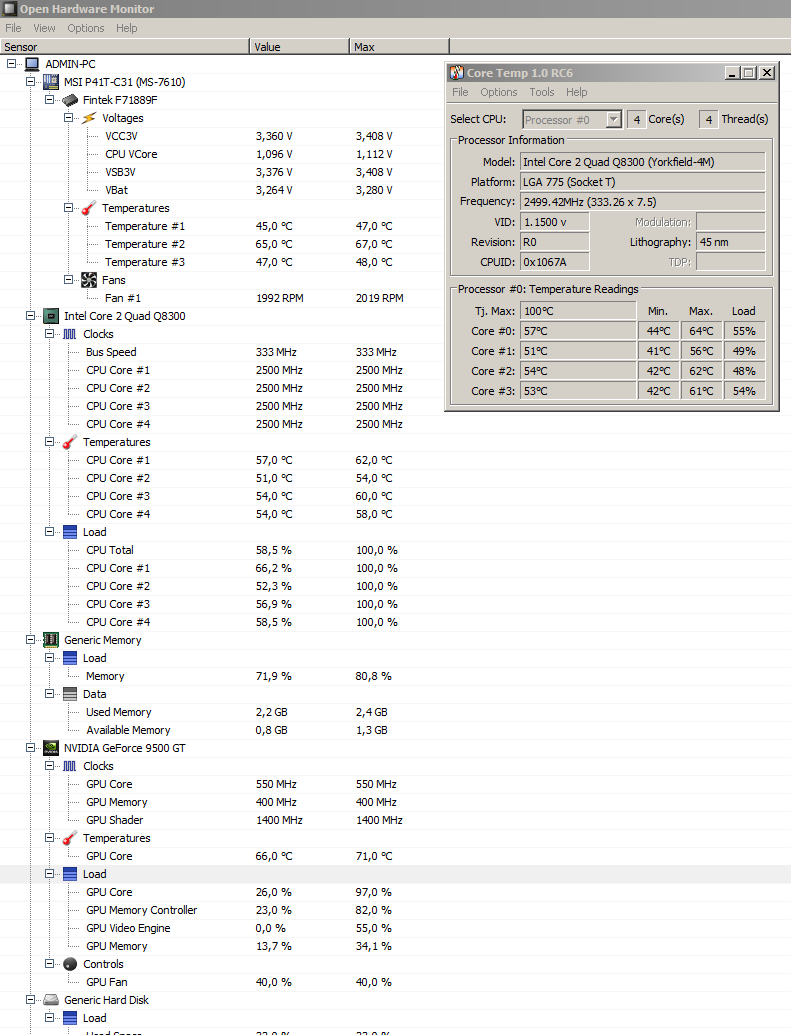Viewport: 791px width, 1035px height.
Task: Click the NVIDIA Clocks icon
Action: coord(70,766)
